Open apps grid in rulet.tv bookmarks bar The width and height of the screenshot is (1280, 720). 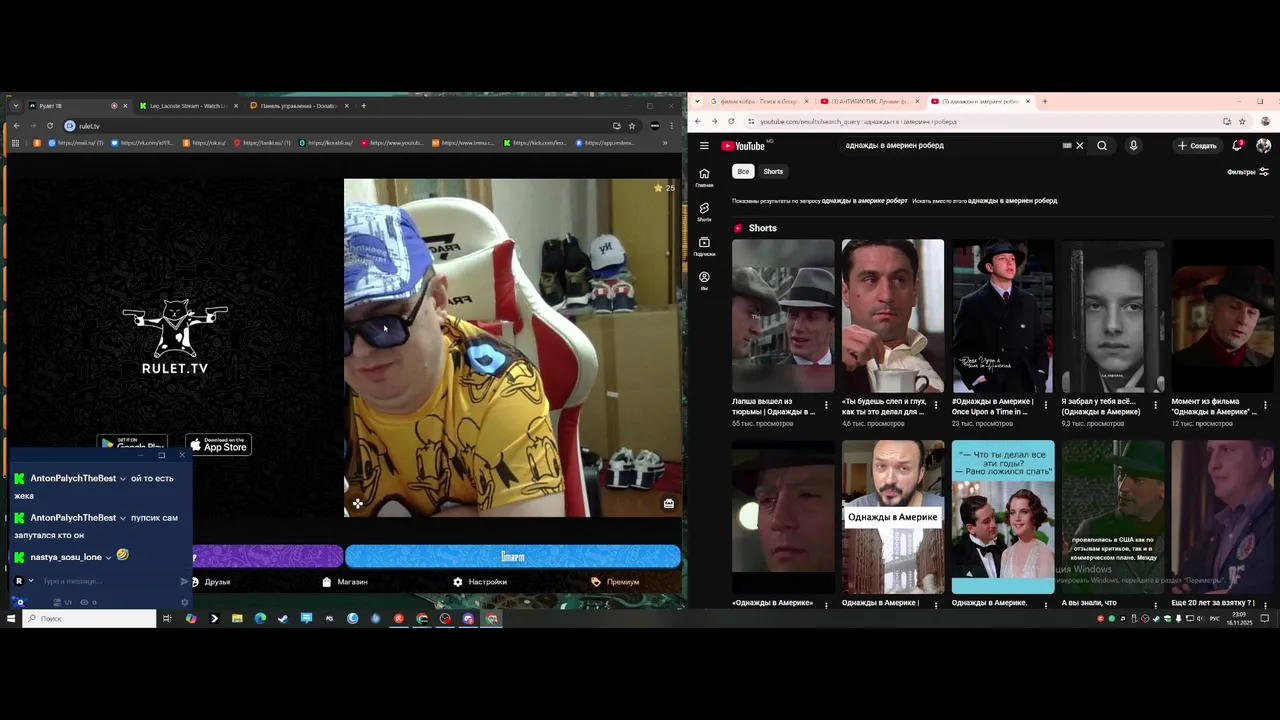tap(15, 143)
